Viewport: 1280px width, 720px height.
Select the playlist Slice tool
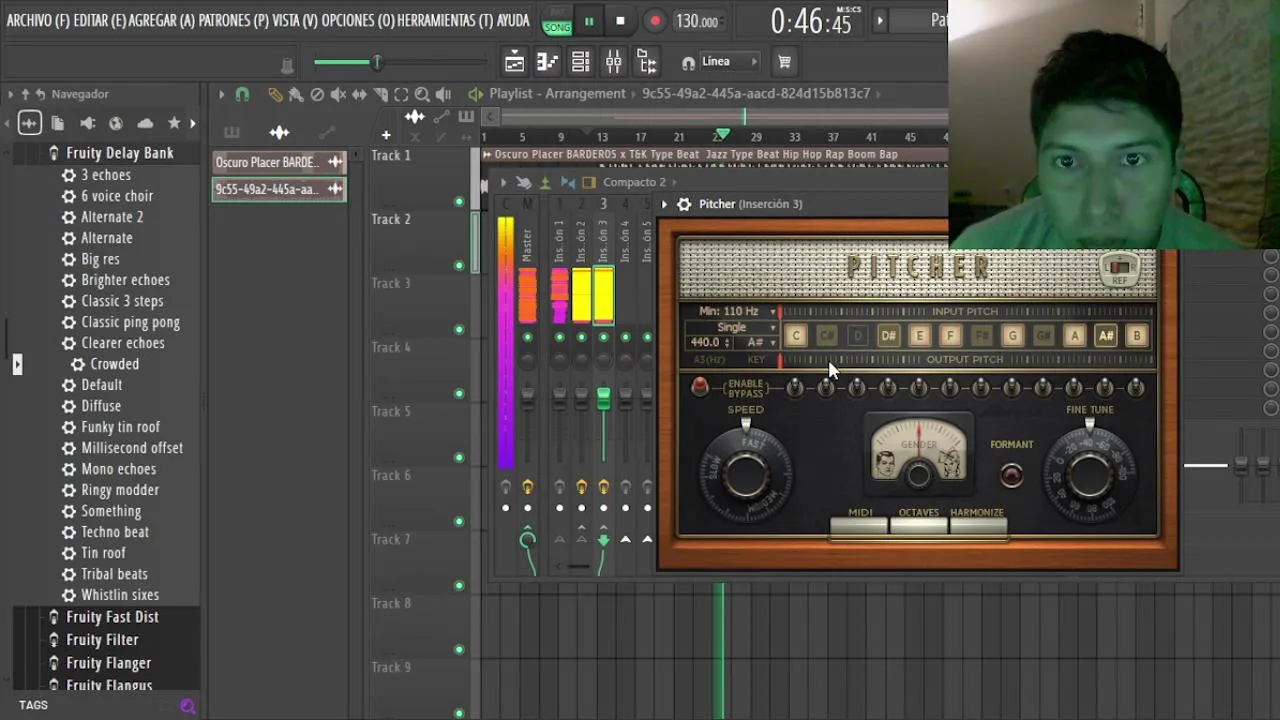[380, 94]
